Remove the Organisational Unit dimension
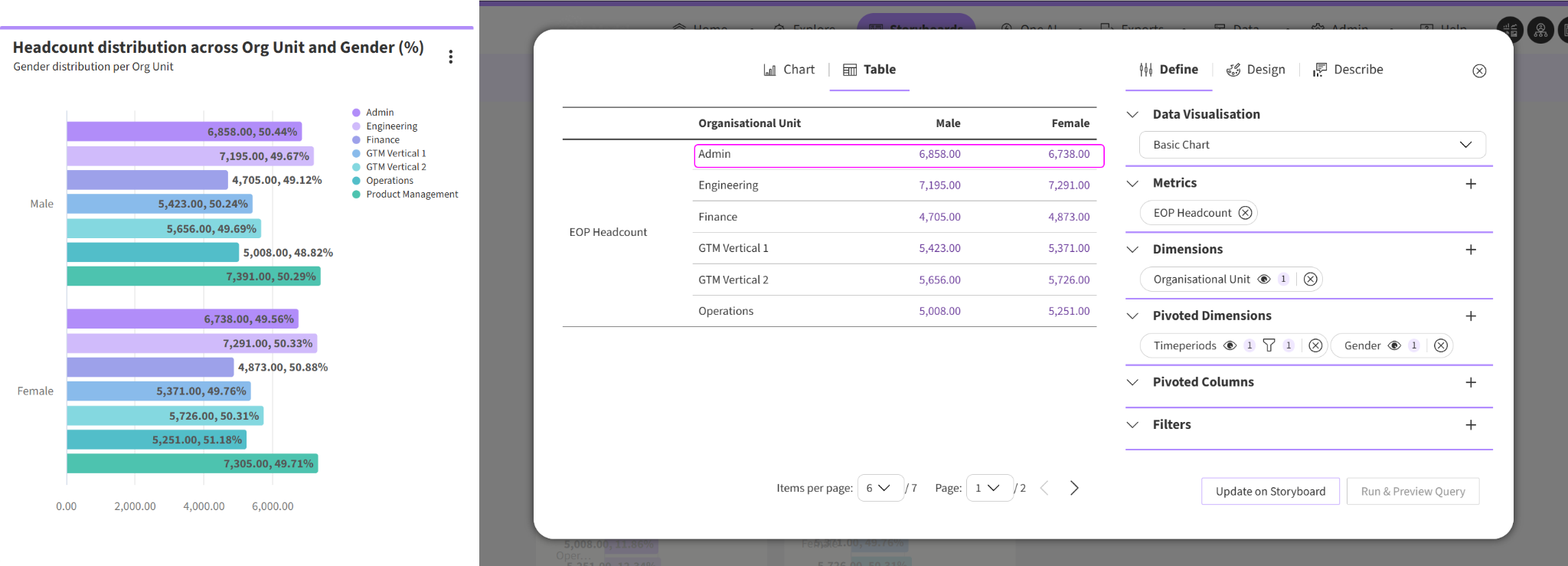 coord(1311,280)
